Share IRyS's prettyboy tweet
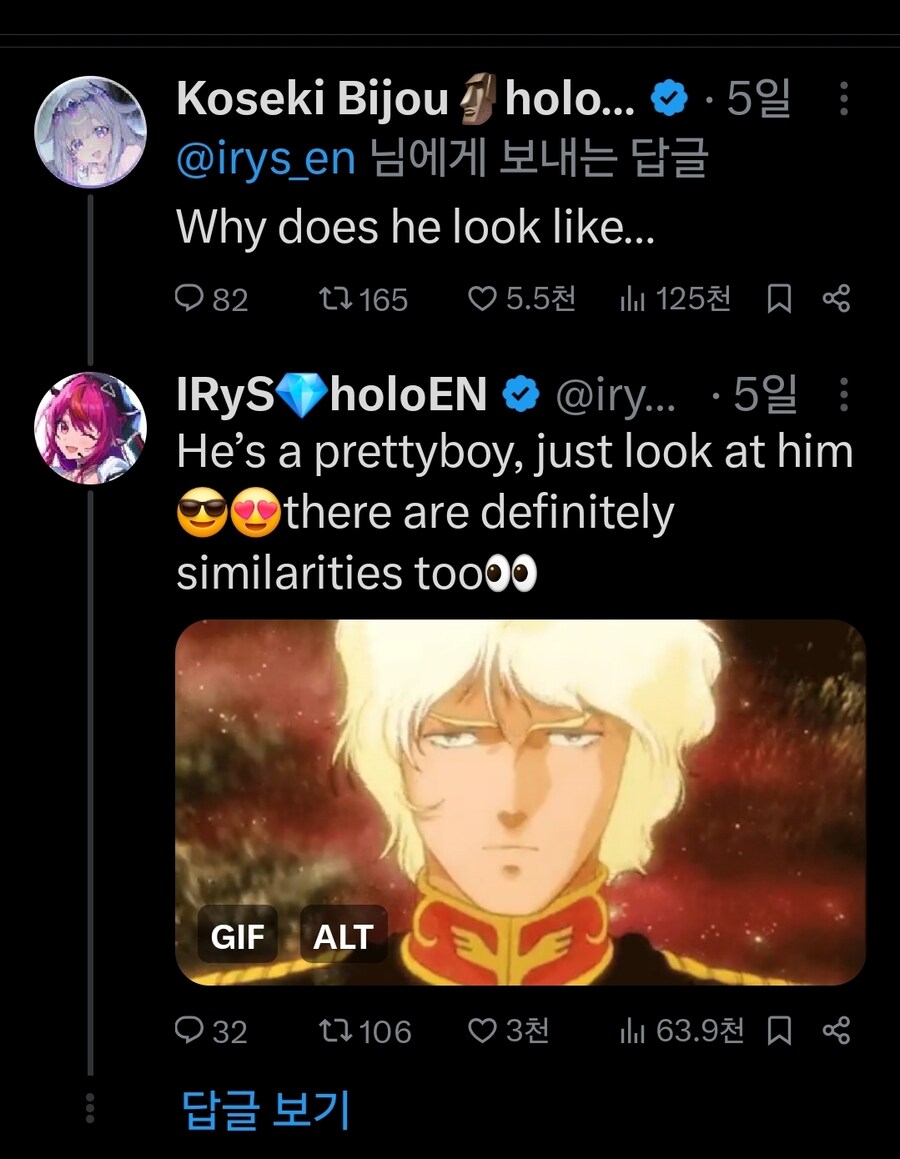The width and height of the screenshot is (900, 1159). [836, 1030]
